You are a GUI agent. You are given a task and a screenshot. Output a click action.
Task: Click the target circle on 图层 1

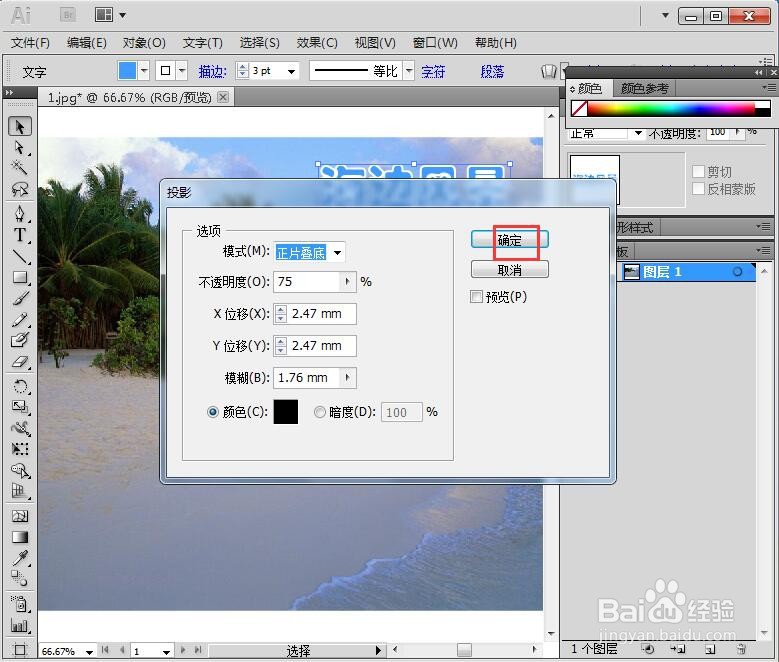(738, 271)
